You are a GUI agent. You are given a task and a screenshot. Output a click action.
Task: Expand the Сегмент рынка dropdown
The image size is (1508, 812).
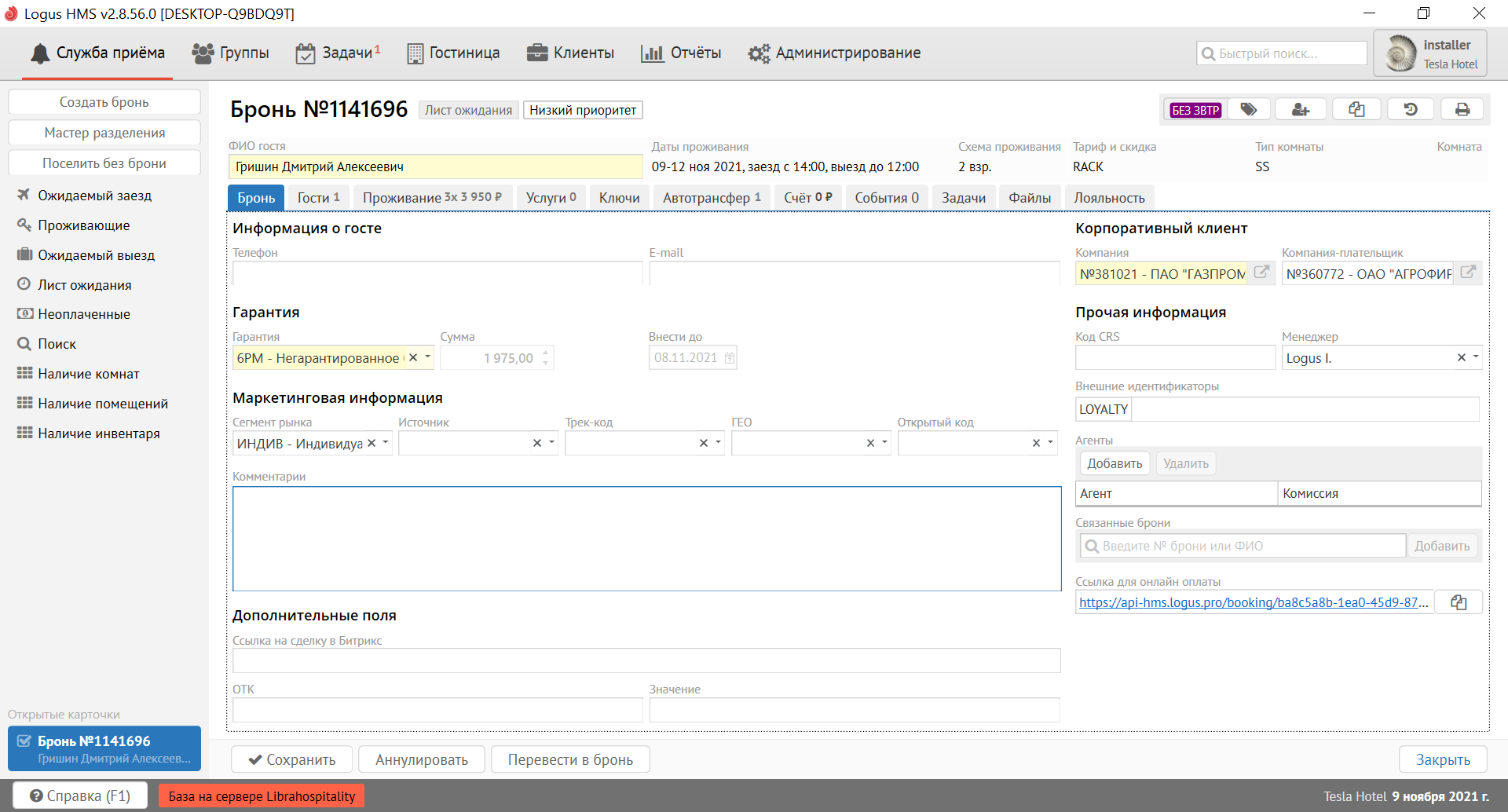386,443
